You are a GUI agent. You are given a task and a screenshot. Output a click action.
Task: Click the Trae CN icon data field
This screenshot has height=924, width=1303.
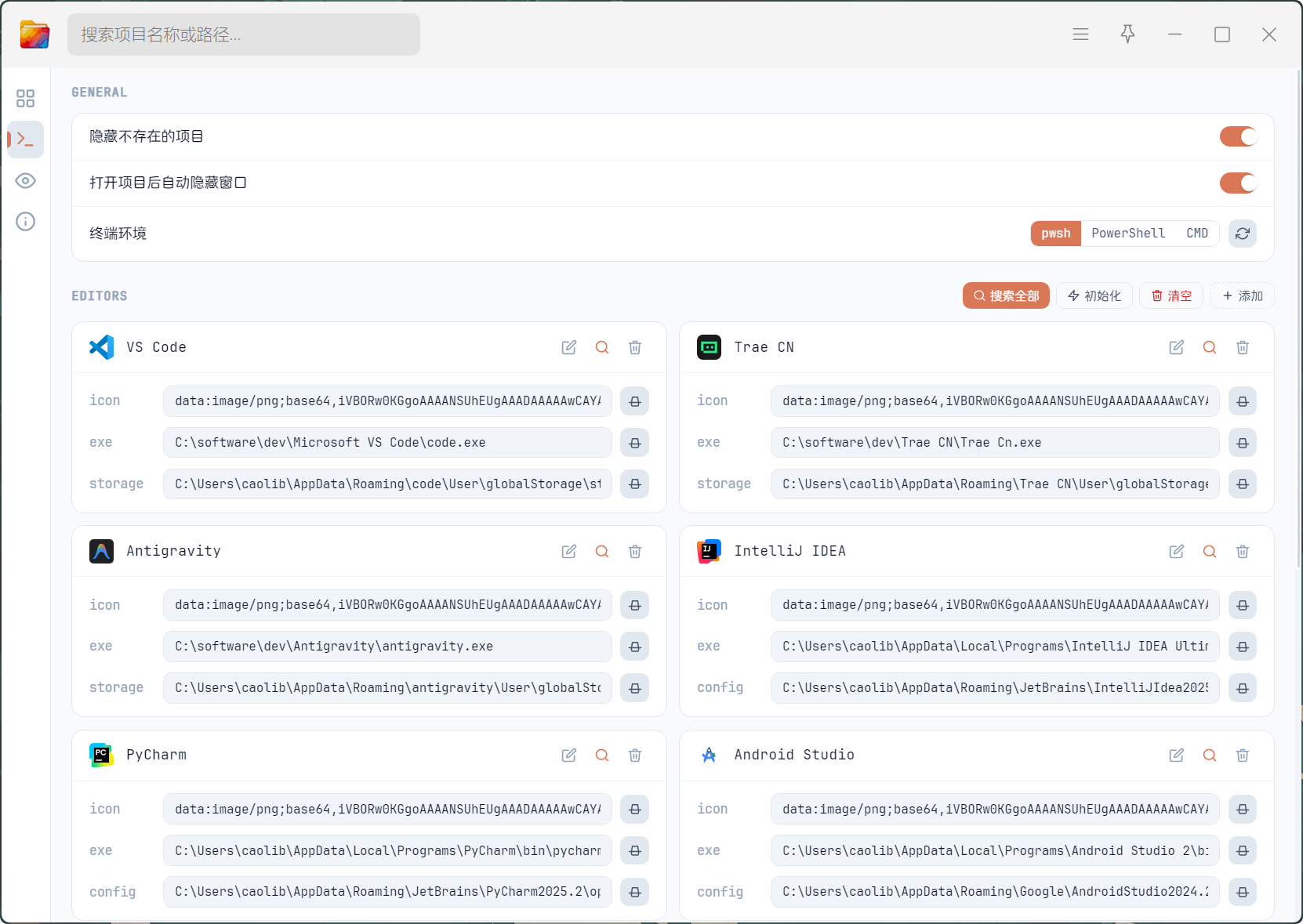tap(995, 401)
